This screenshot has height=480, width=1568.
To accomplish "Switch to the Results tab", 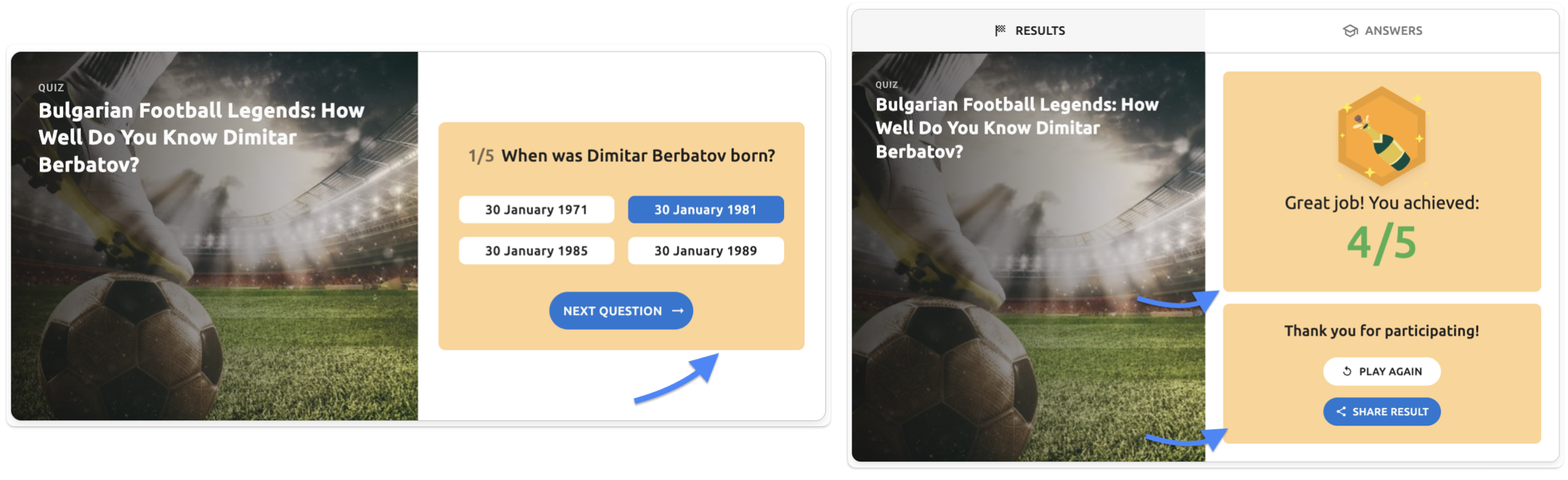I will click(1029, 31).
